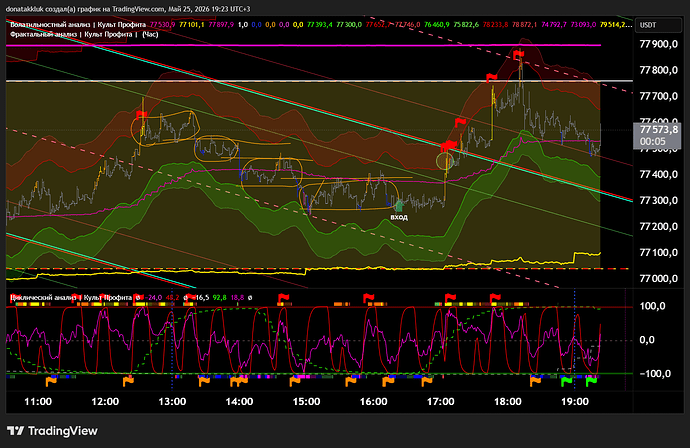This screenshot has width=690, height=448.
Task: Click the oscillator red flag just before 16:00
Action: pos(369,299)
